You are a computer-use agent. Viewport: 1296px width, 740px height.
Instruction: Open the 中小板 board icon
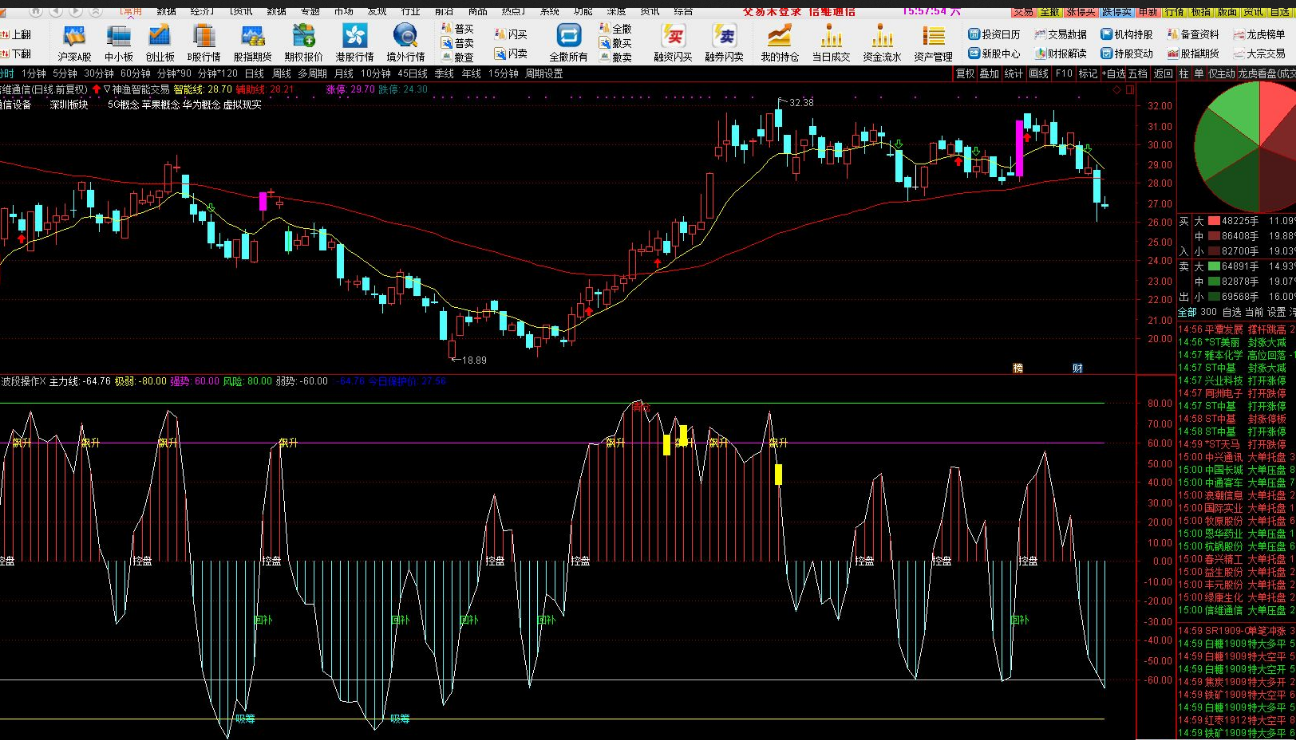click(119, 37)
